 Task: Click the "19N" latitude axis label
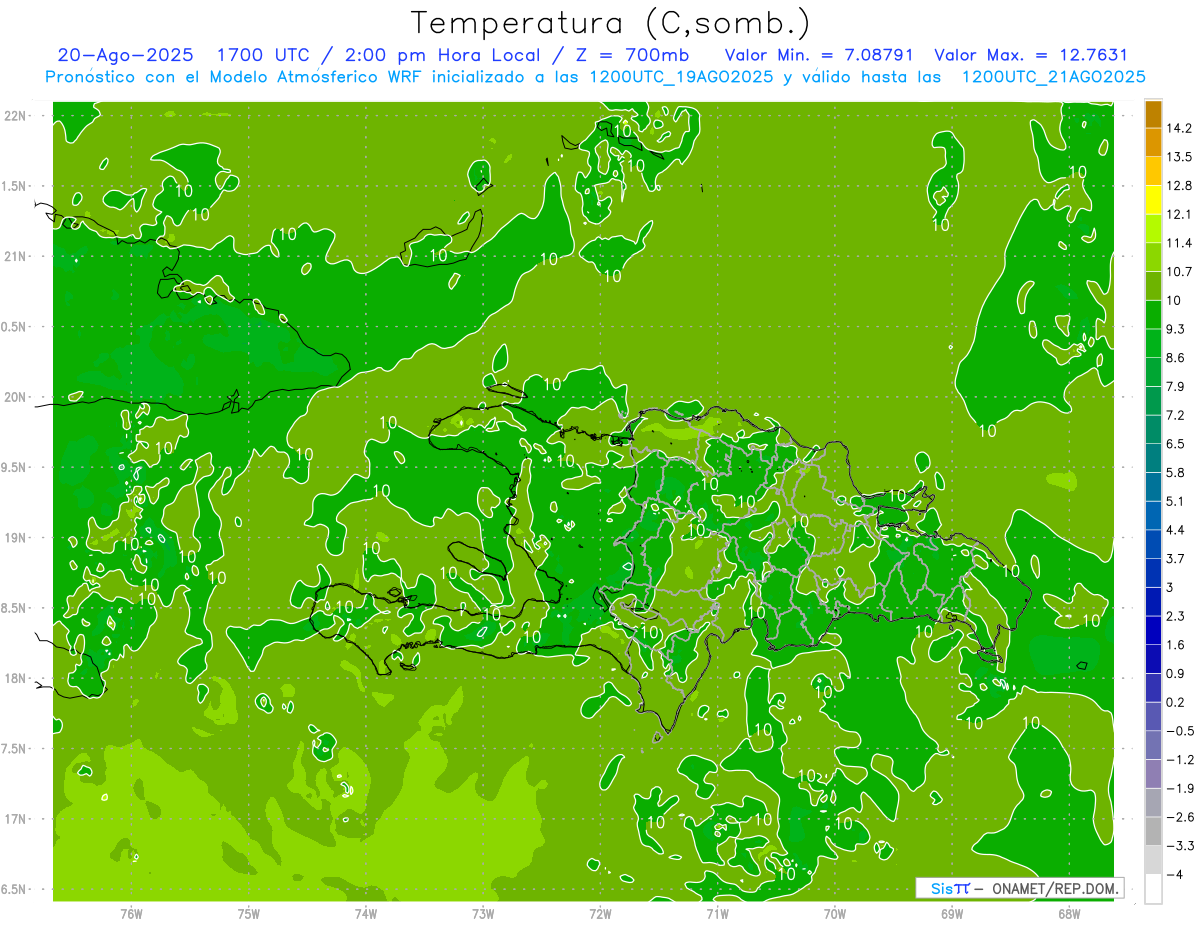click(16, 538)
